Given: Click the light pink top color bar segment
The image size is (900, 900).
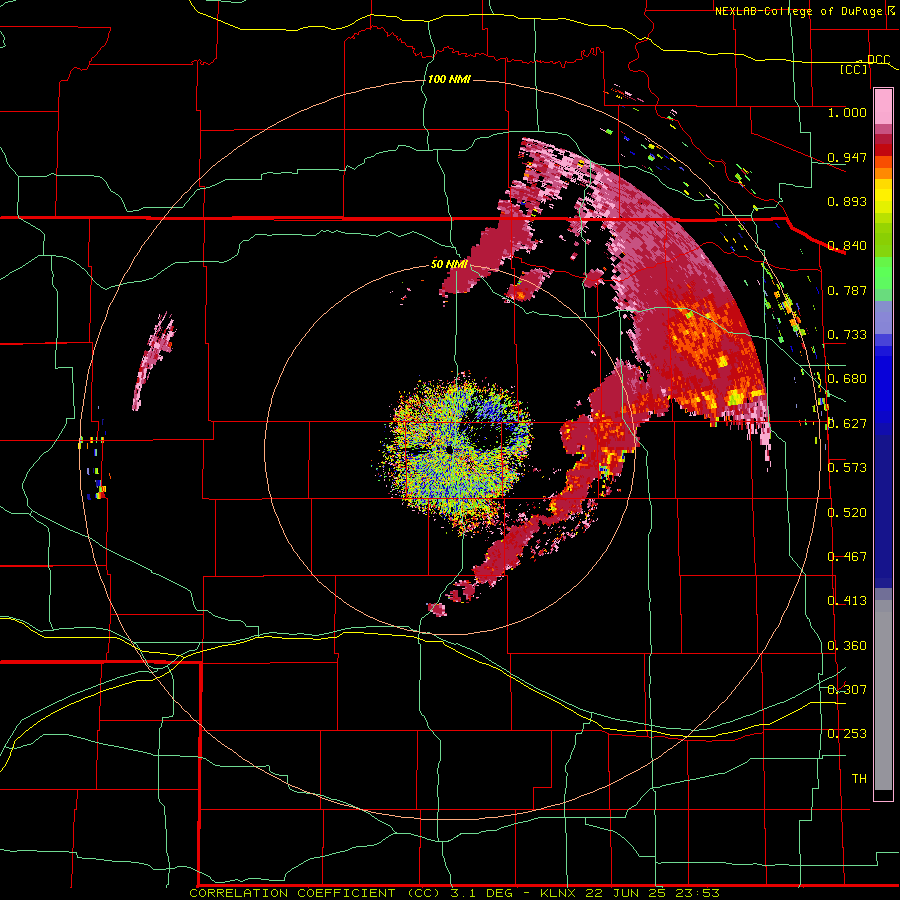Looking at the screenshot, I should tap(883, 107).
